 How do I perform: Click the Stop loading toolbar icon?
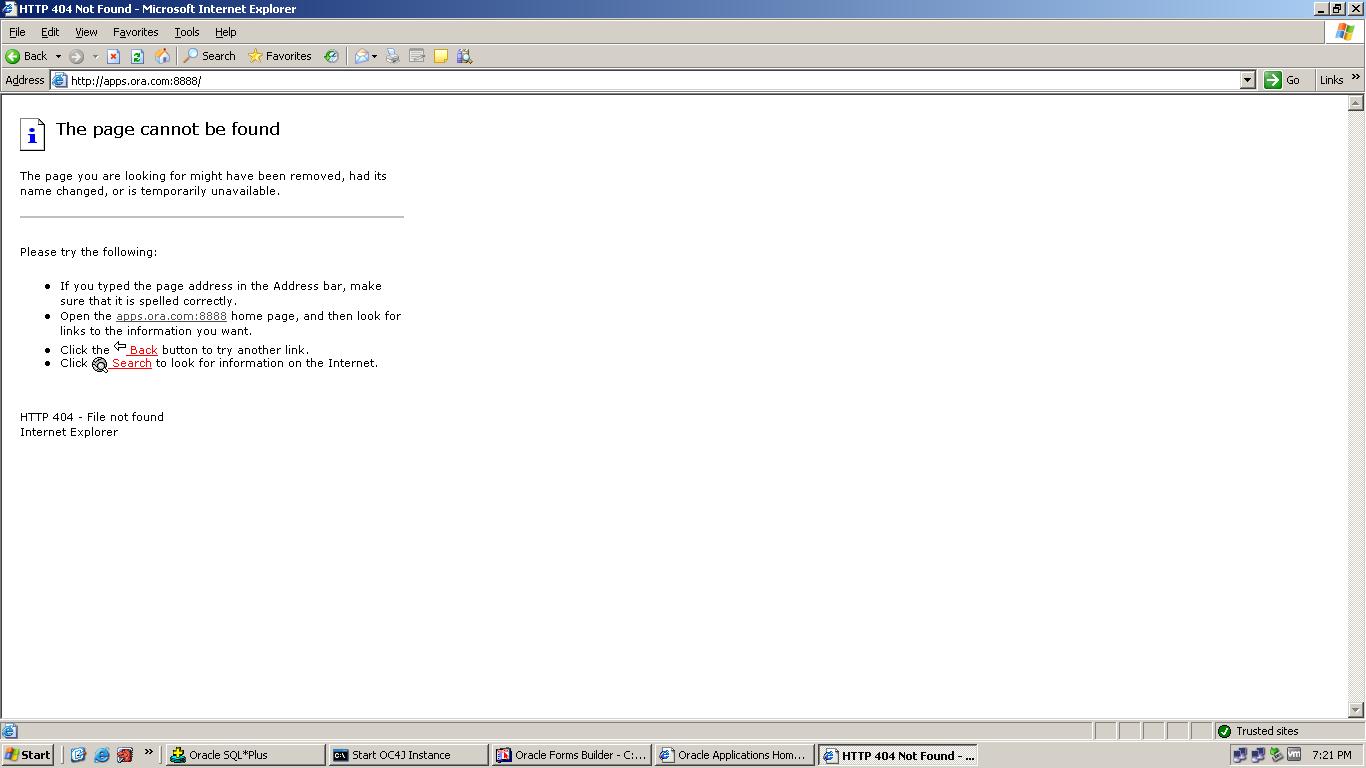pyautogui.click(x=114, y=56)
